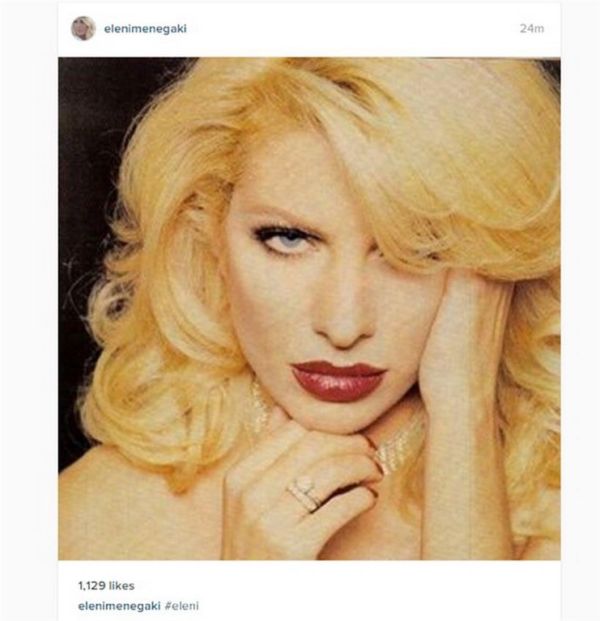Open the round profile avatar of elenimenegaki

83,29
